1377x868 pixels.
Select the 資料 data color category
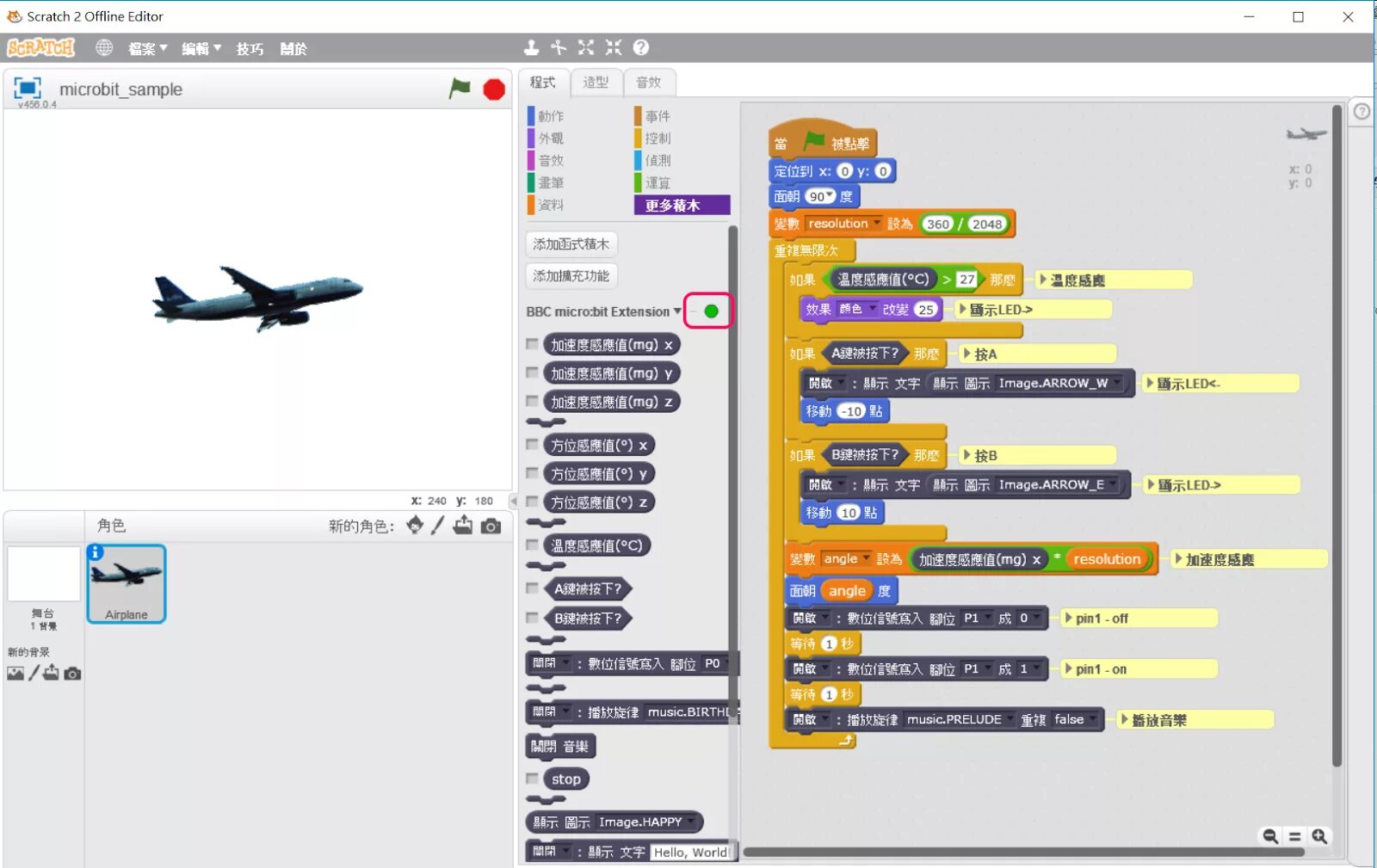pos(551,205)
